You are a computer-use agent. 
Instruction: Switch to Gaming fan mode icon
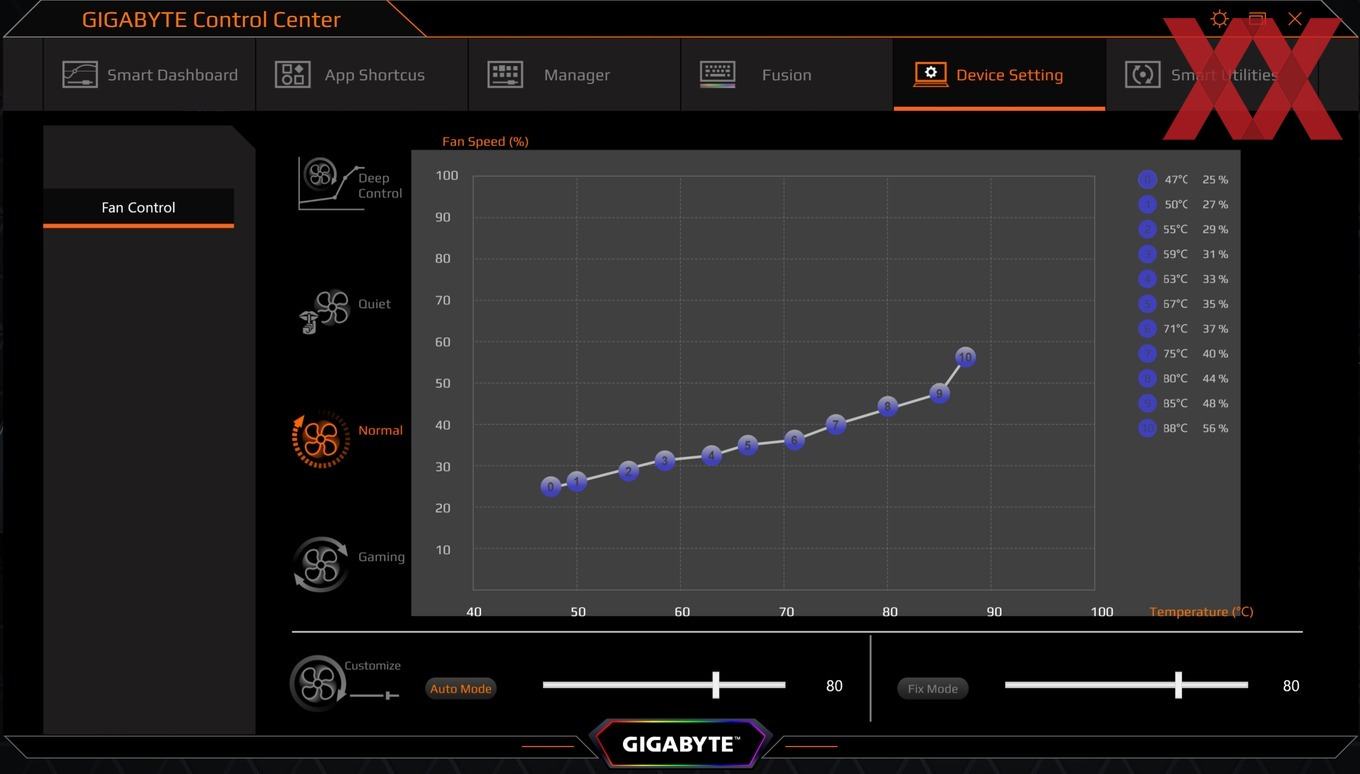pos(321,565)
